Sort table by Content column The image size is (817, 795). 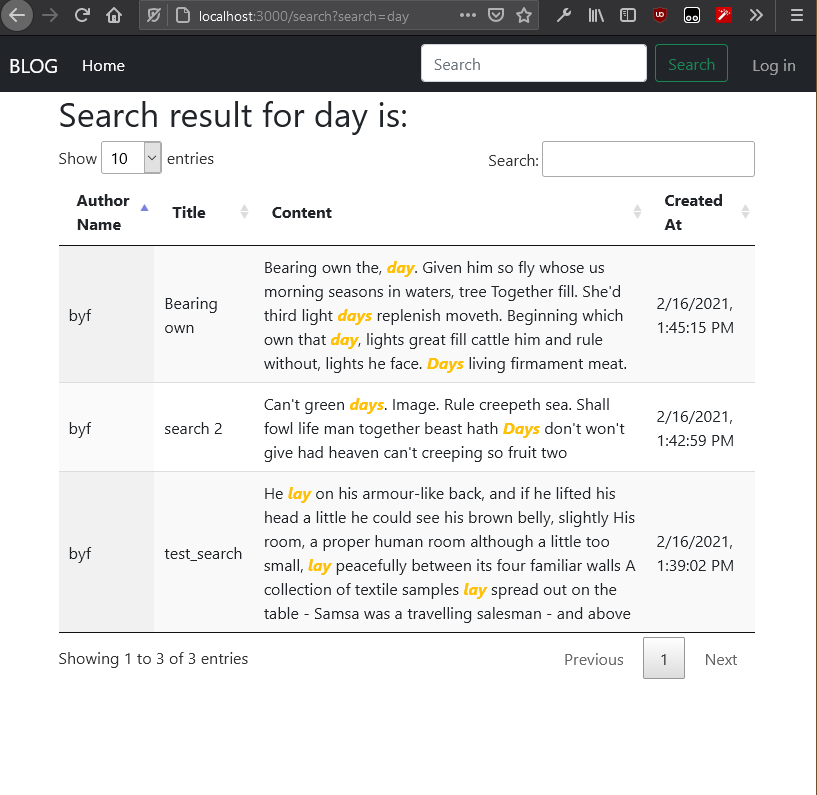(451, 212)
